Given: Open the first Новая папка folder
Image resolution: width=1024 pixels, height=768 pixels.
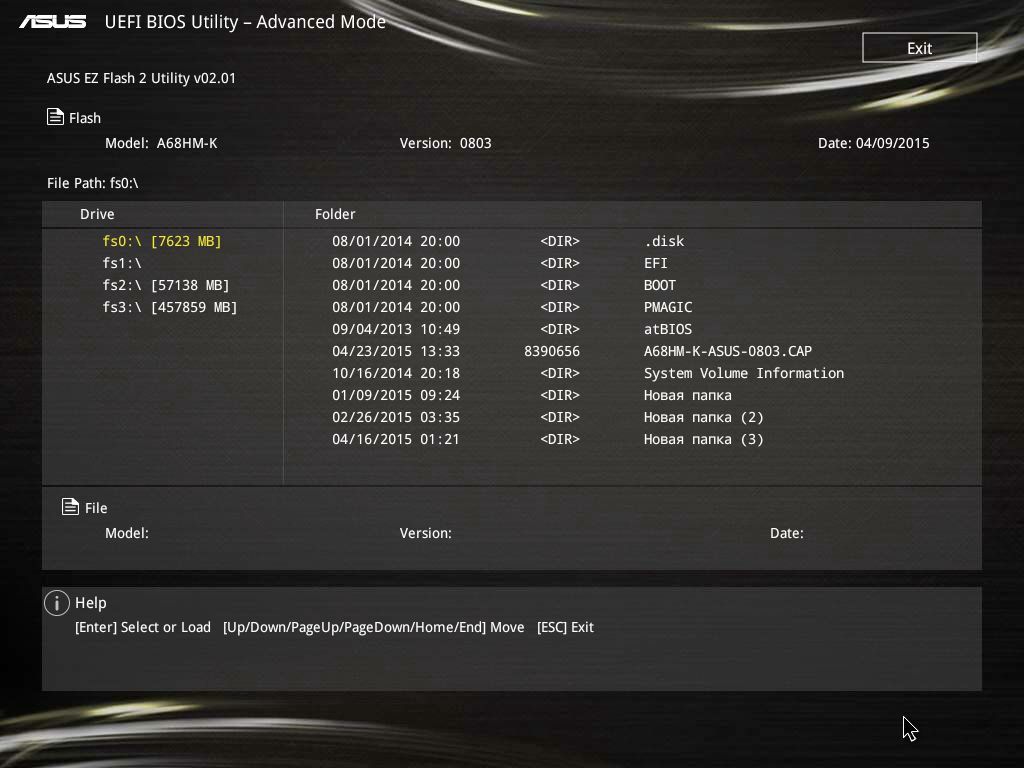Looking at the screenshot, I should (688, 395).
